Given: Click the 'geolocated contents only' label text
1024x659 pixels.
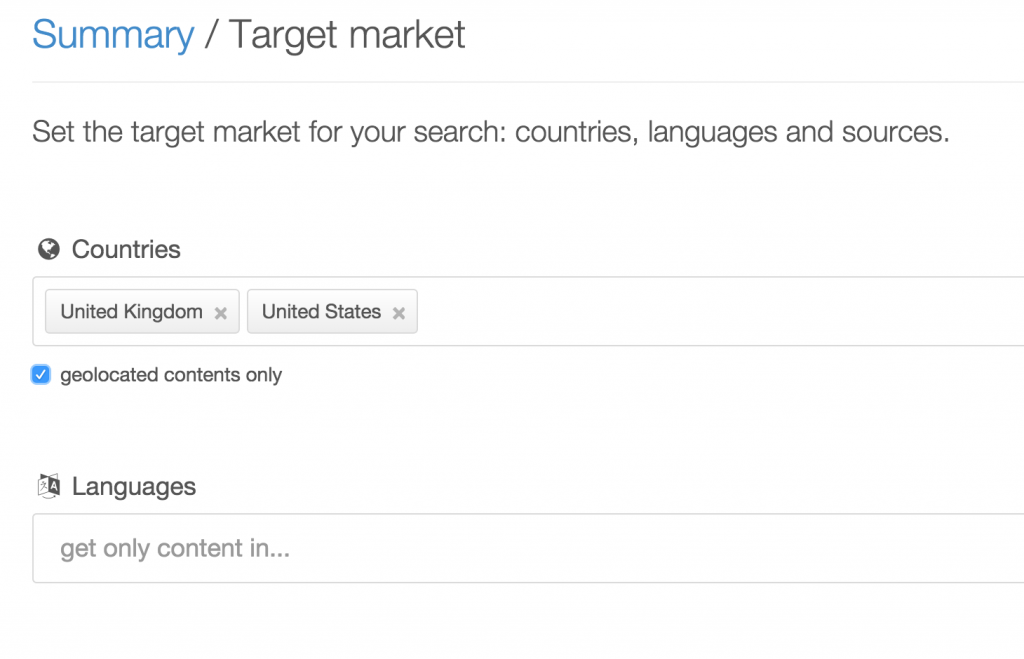Looking at the screenshot, I should click(171, 375).
